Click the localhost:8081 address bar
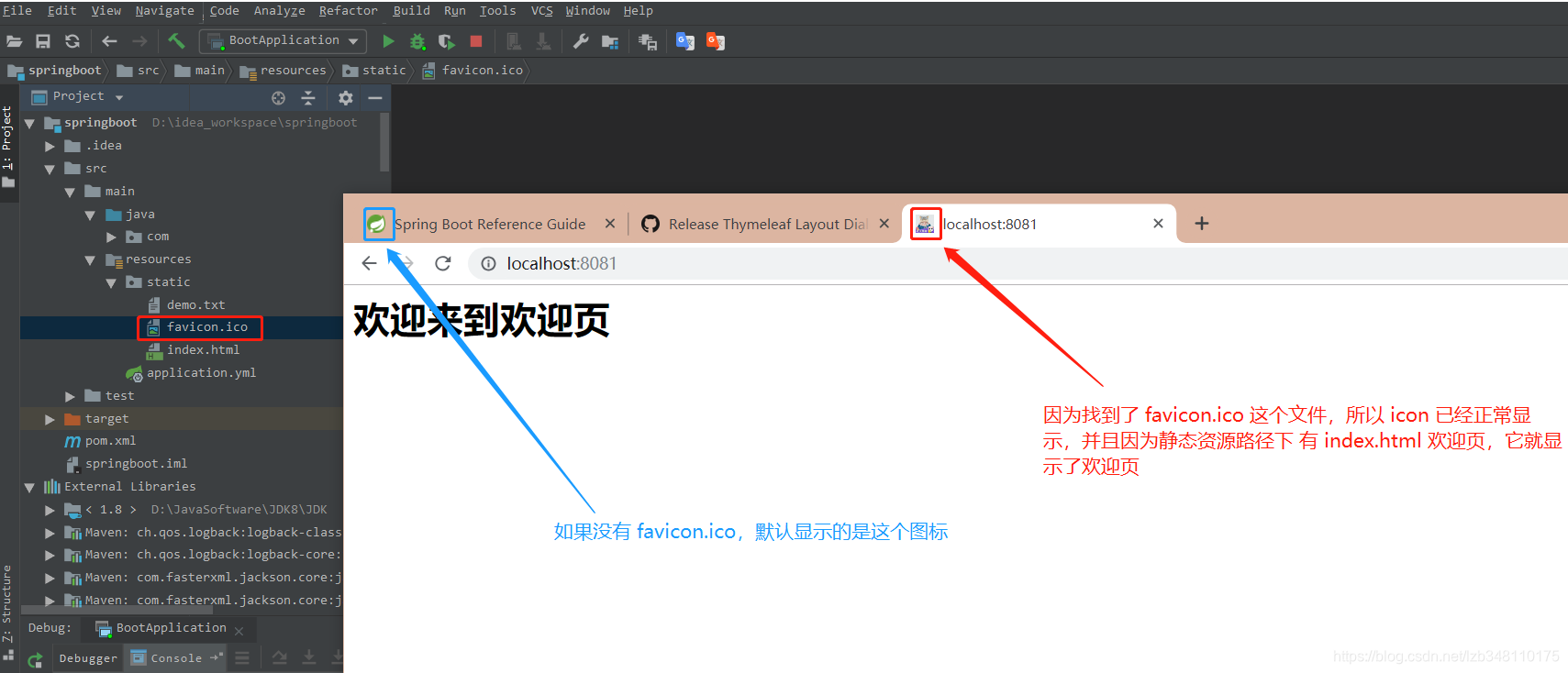 coord(1018,264)
